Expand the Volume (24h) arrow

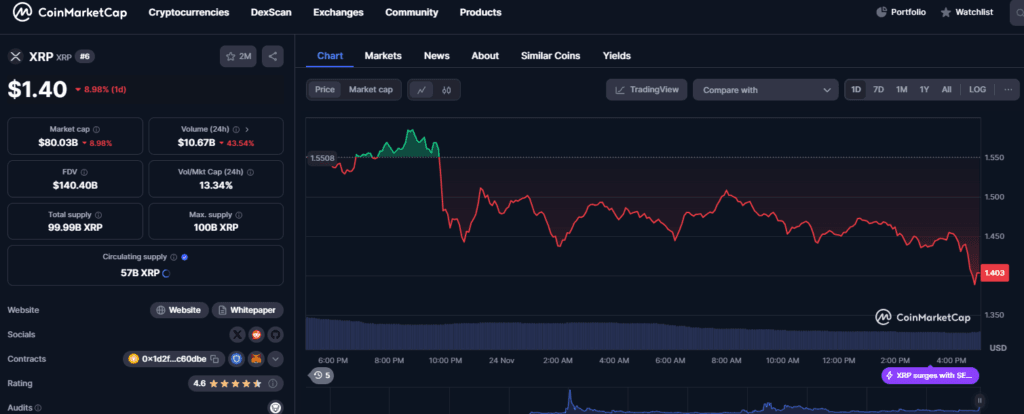click(x=247, y=129)
